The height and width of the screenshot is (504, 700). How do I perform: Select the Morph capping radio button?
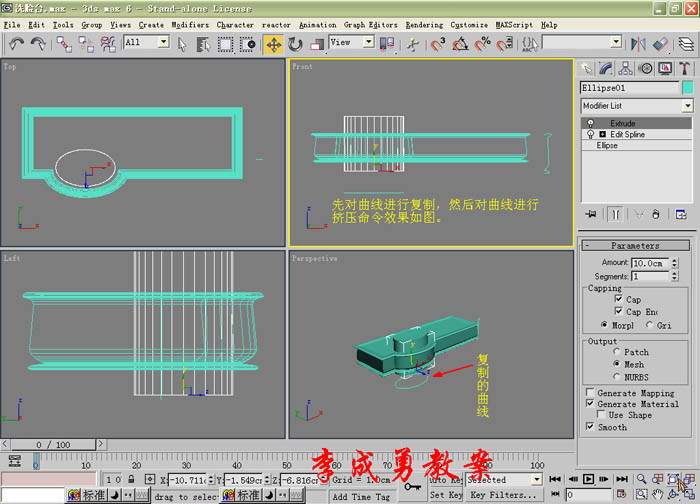604,325
